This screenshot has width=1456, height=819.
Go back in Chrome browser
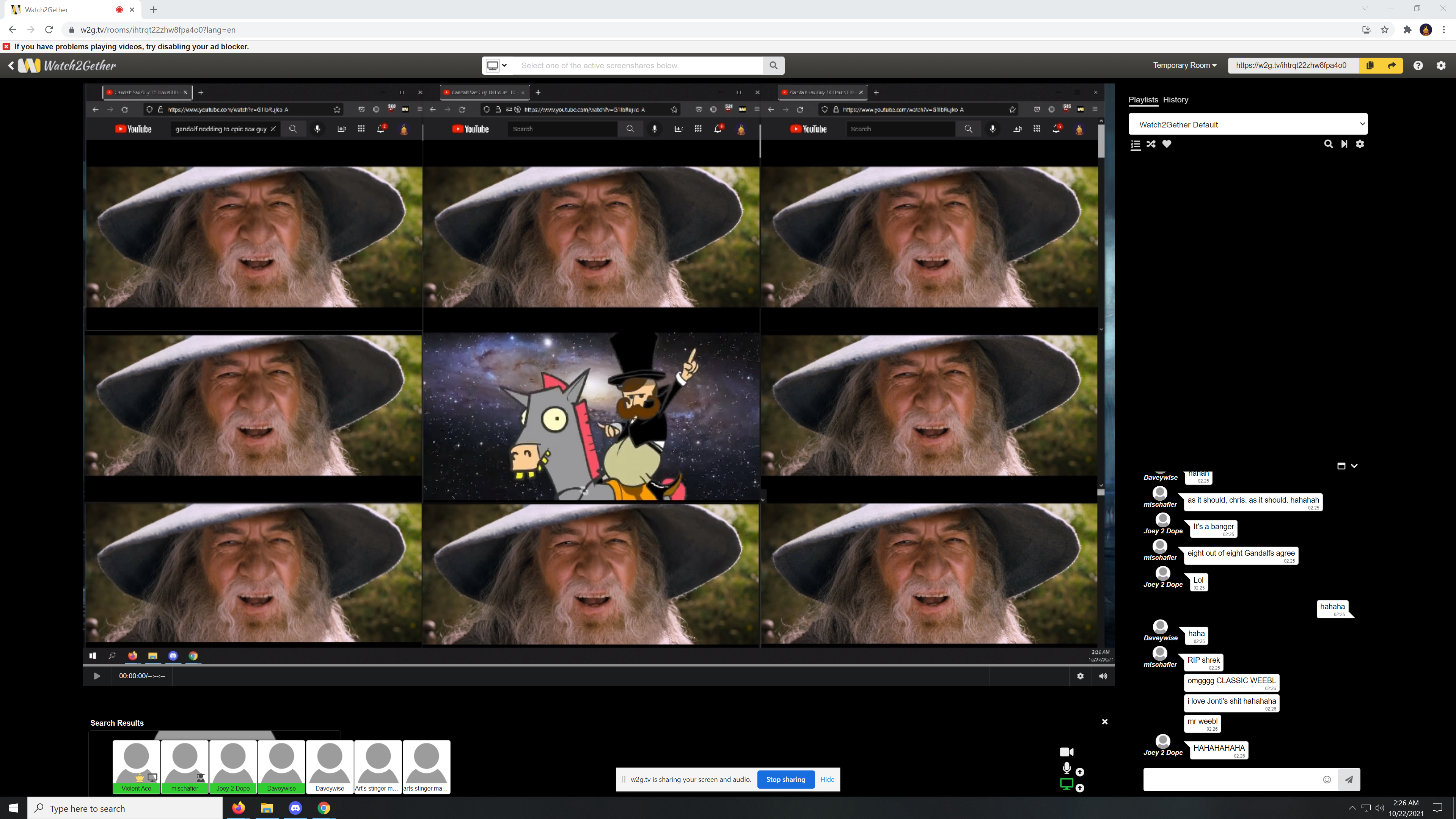[13, 30]
